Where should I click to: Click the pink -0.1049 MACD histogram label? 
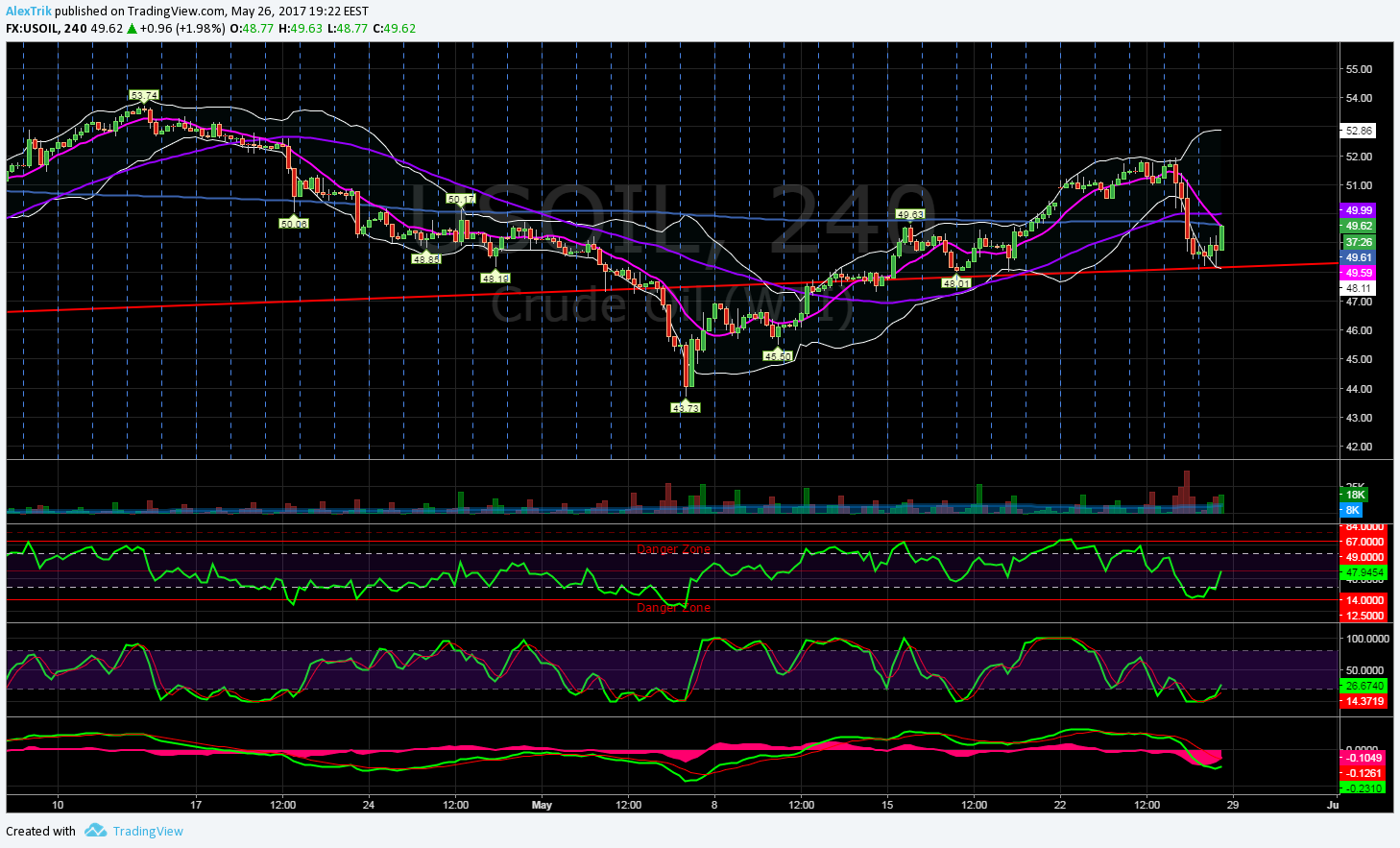click(x=1364, y=758)
